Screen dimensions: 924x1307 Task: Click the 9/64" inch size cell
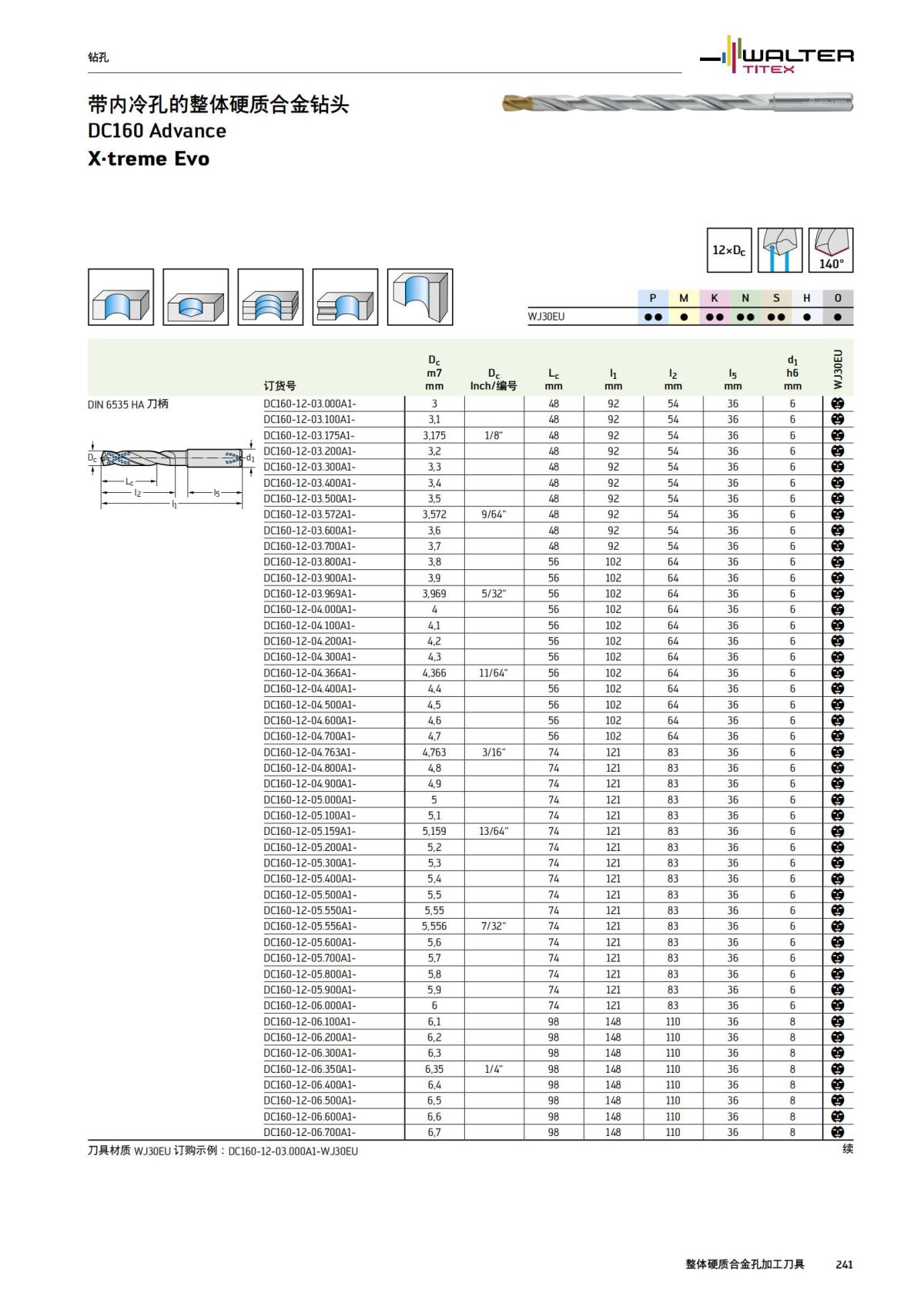pos(494,514)
